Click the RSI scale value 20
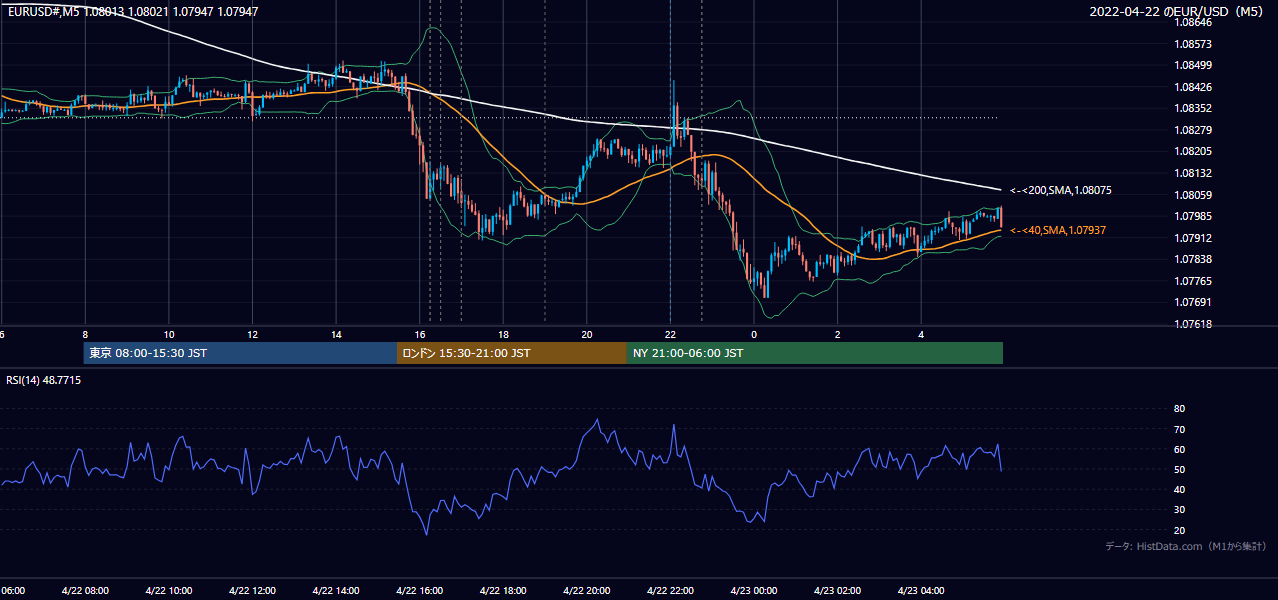The width and height of the screenshot is (1278, 600). tap(1179, 530)
